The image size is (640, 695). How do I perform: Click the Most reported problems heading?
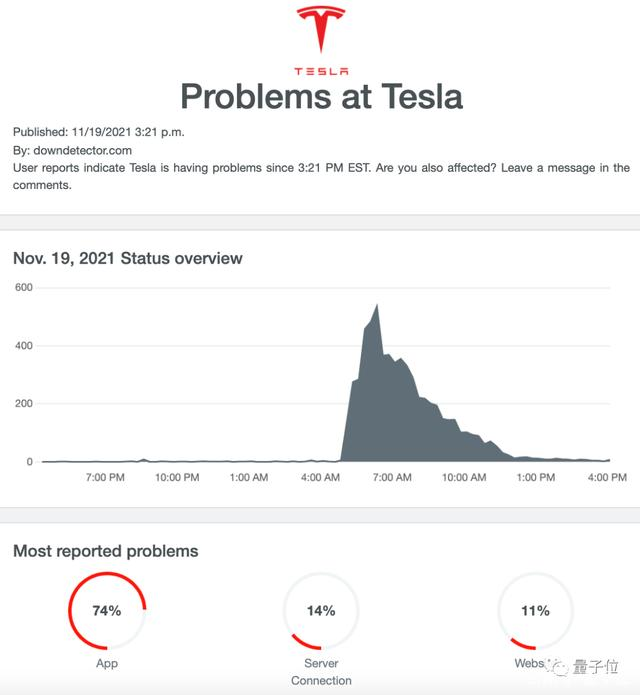(105, 551)
